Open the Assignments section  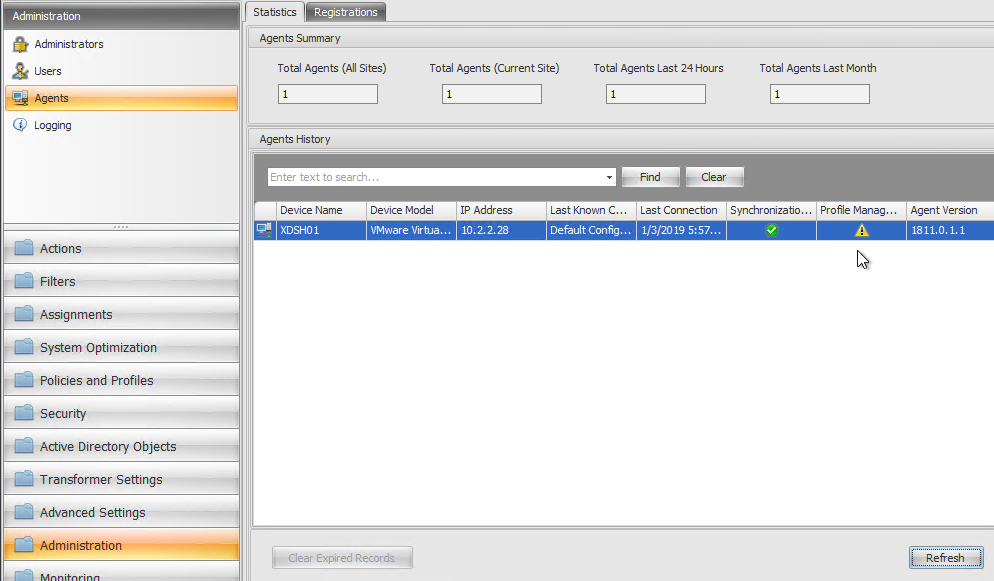[122, 314]
